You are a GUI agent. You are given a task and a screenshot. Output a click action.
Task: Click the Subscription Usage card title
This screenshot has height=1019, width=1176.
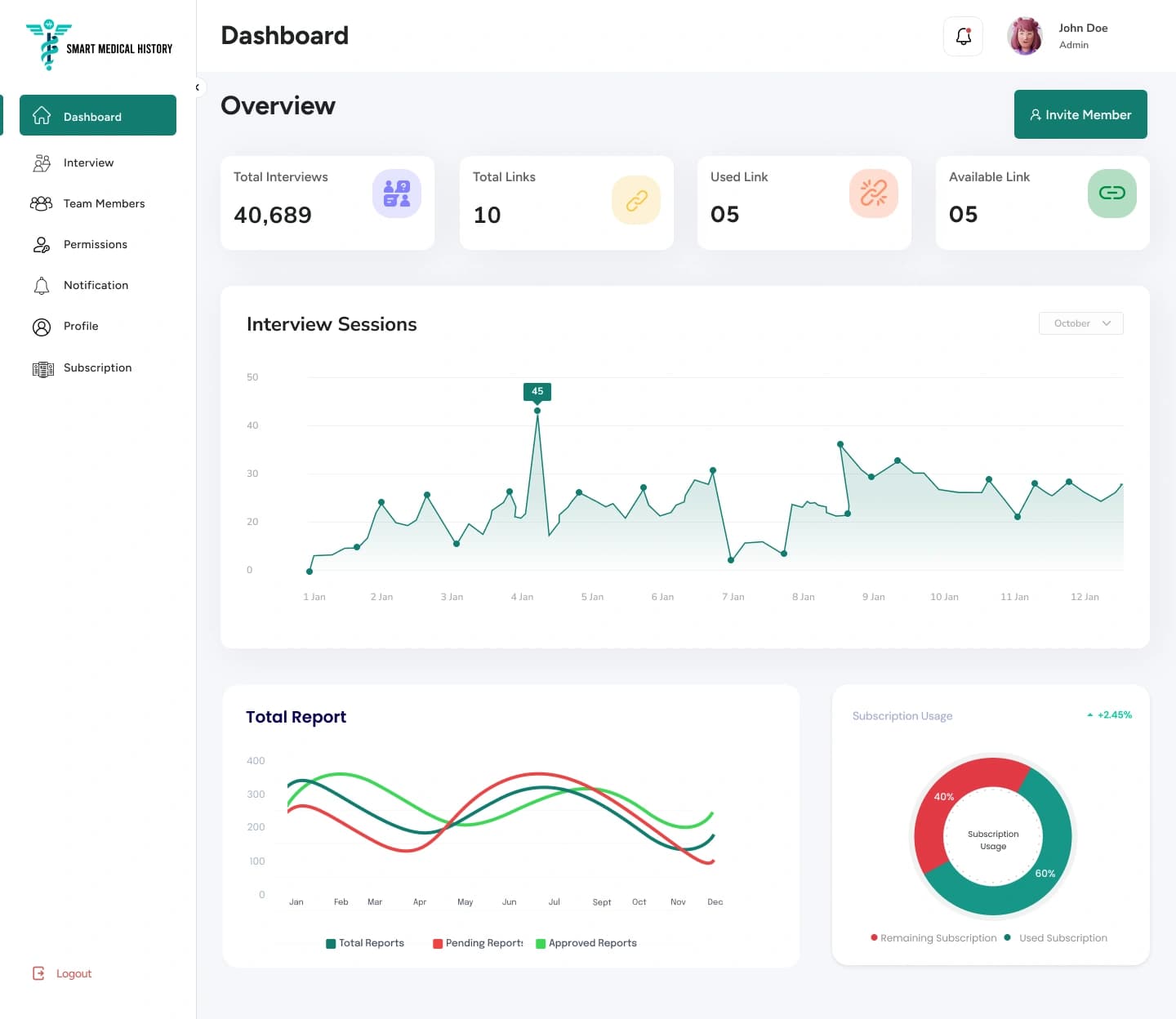(x=902, y=716)
